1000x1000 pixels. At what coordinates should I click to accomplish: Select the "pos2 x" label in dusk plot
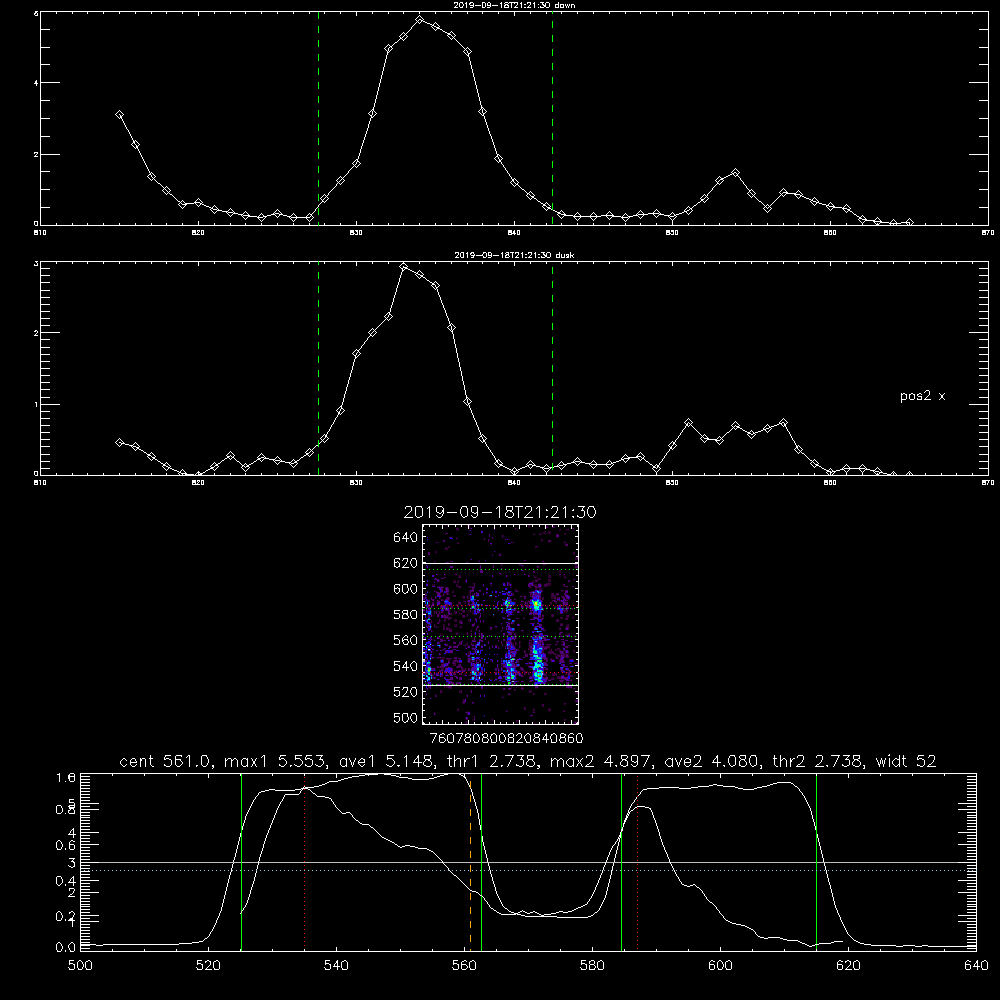922,396
